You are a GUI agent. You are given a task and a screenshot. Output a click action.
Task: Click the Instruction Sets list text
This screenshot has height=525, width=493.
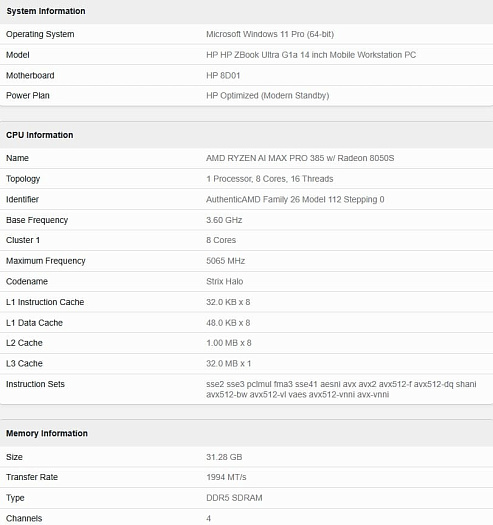click(x=341, y=389)
